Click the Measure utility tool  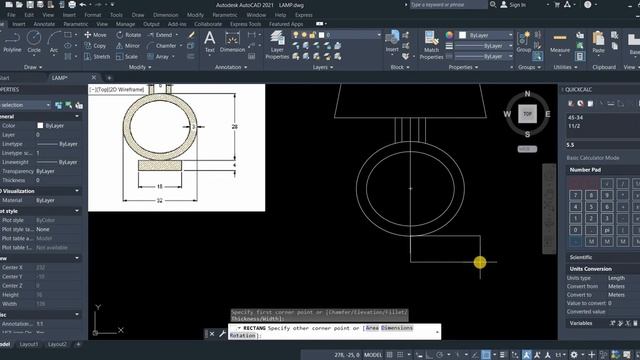pos(560,43)
